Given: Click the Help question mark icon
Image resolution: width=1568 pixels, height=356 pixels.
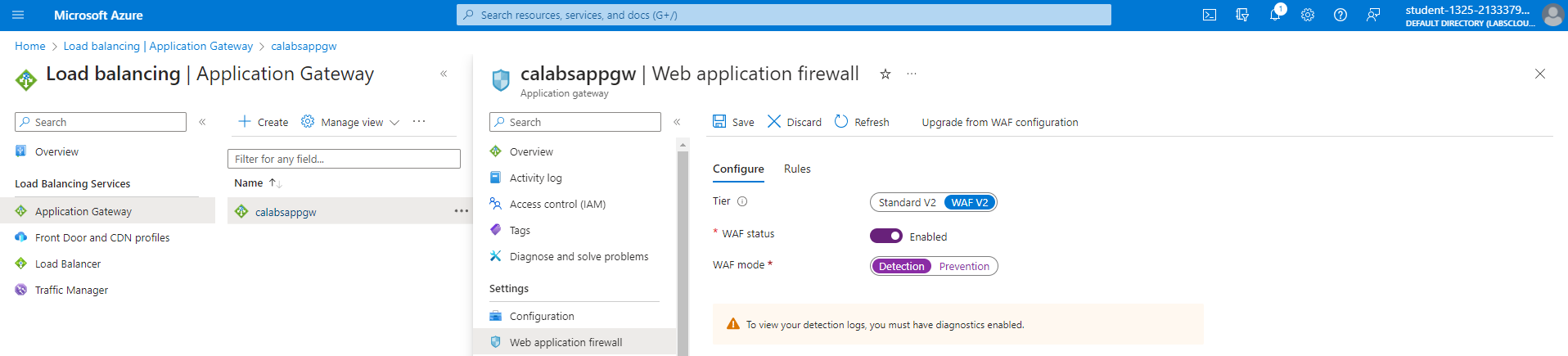Looking at the screenshot, I should pyautogui.click(x=1340, y=15).
